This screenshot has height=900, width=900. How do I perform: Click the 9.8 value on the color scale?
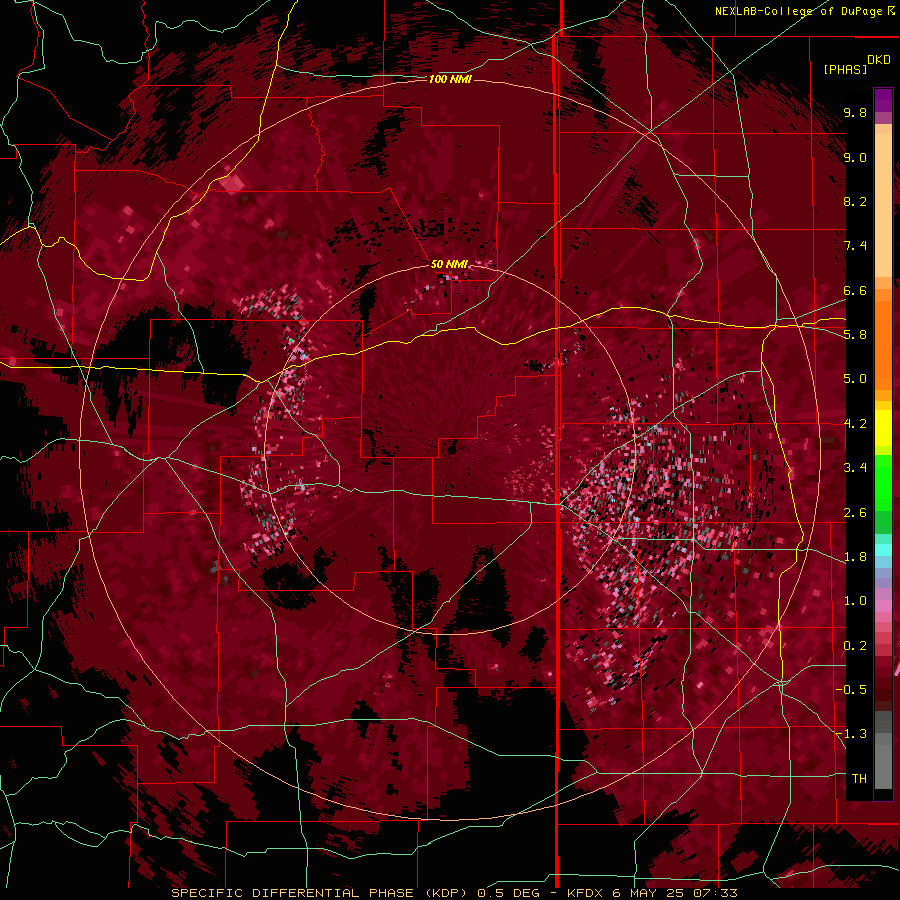pyautogui.click(x=855, y=113)
